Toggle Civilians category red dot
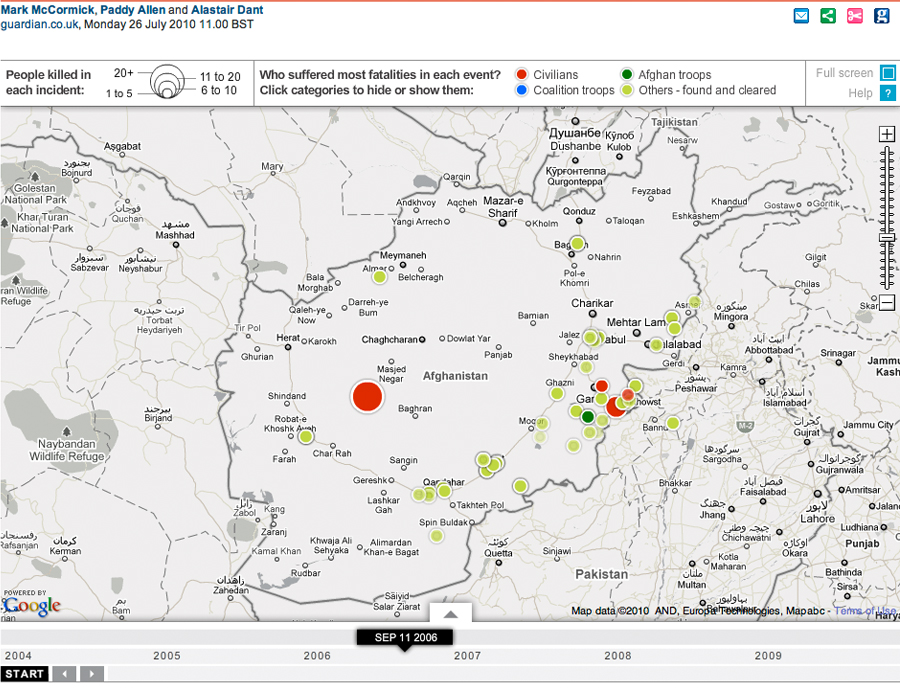Viewport: 900px width, 691px height. pyautogui.click(x=521, y=75)
